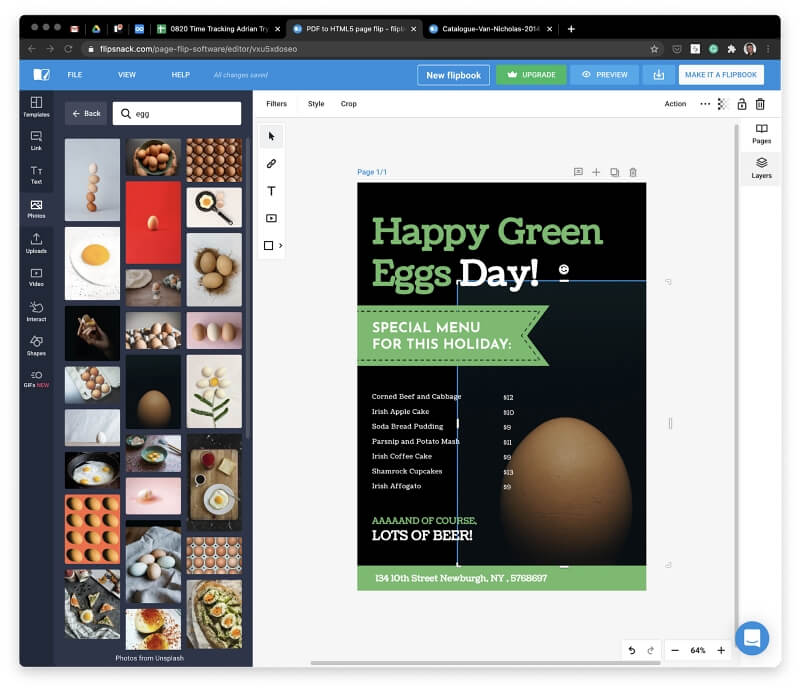Select the fried egg on white photo
The width and height of the screenshot is (800, 691).
pyautogui.click(x=92, y=263)
